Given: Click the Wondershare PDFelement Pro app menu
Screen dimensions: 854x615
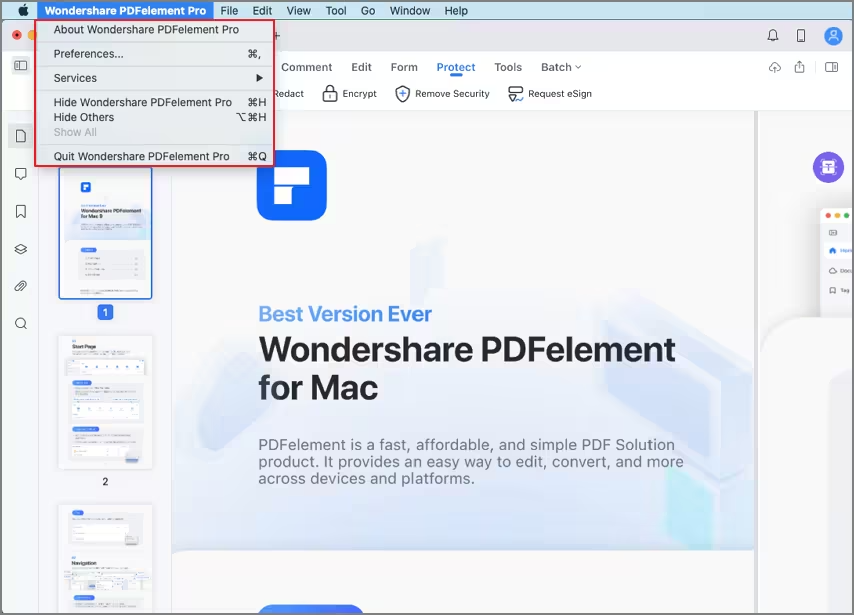Looking at the screenshot, I should point(125,10).
